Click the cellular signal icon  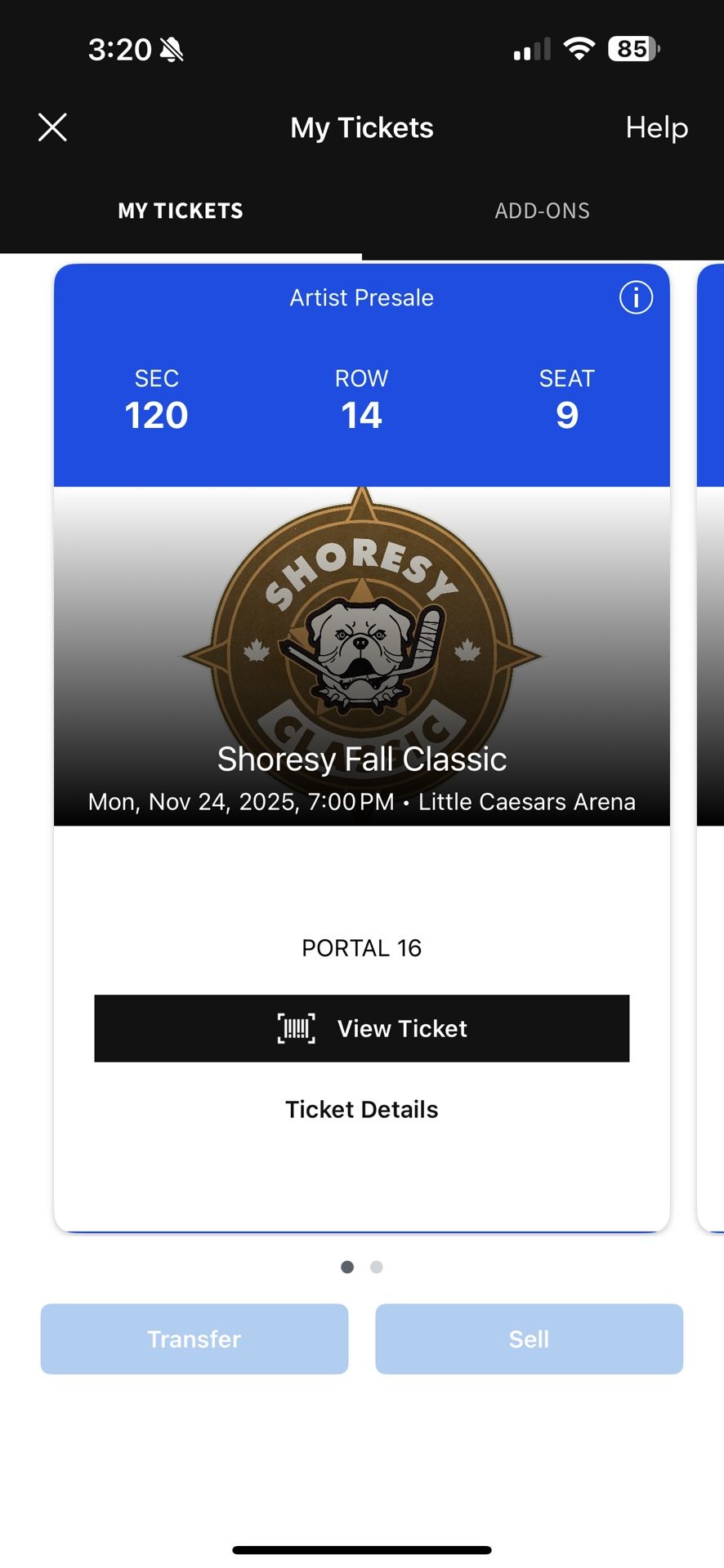[x=531, y=49]
